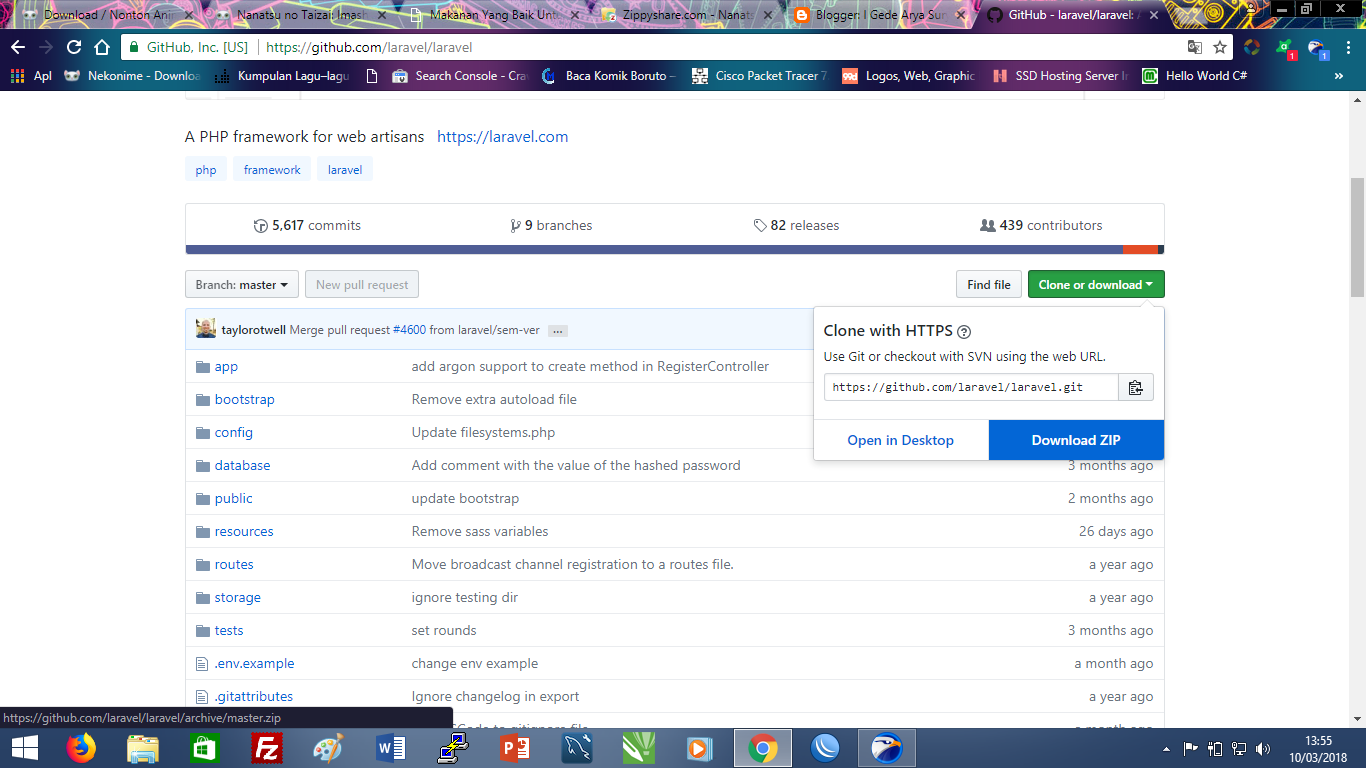The width and height of the screenshot is (1366, 768).
Task: Open the framework topic tag
Action: [x=272, y=170]
